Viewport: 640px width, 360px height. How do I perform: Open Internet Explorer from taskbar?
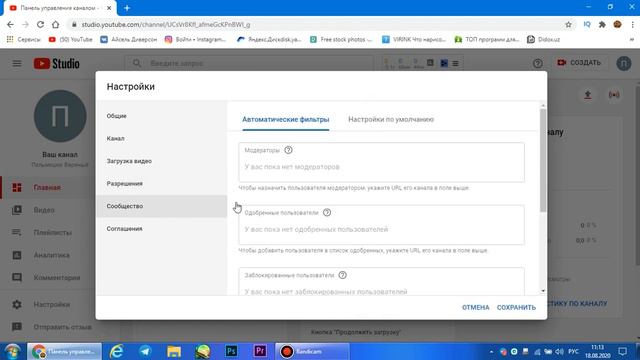tap(117, 351)
